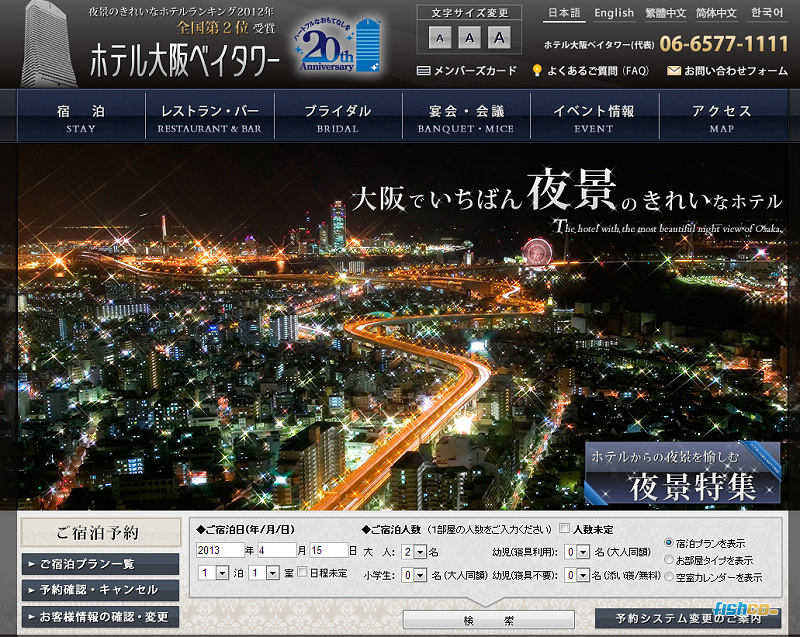The image size is (800, 637).
Task: Open よくあるご質問 (FAQ) link
Action: (x=591, y=71)
